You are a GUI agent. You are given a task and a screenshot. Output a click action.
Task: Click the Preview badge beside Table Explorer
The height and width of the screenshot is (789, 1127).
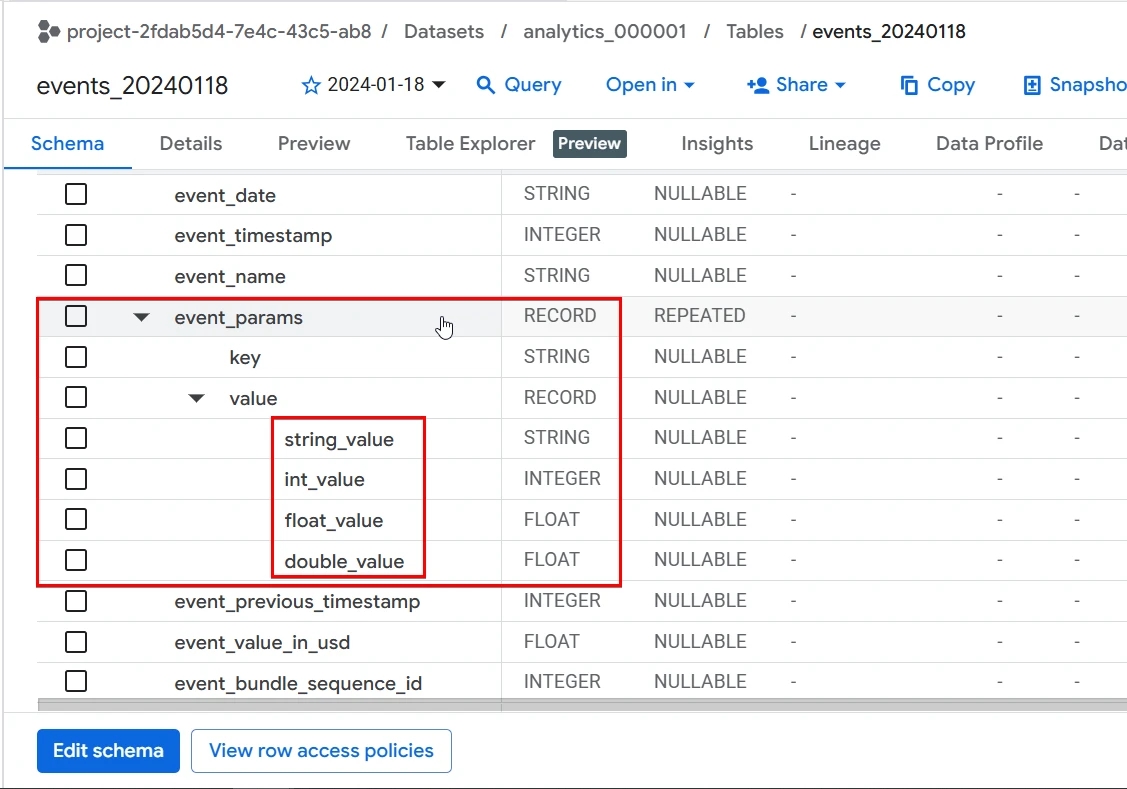589,144
